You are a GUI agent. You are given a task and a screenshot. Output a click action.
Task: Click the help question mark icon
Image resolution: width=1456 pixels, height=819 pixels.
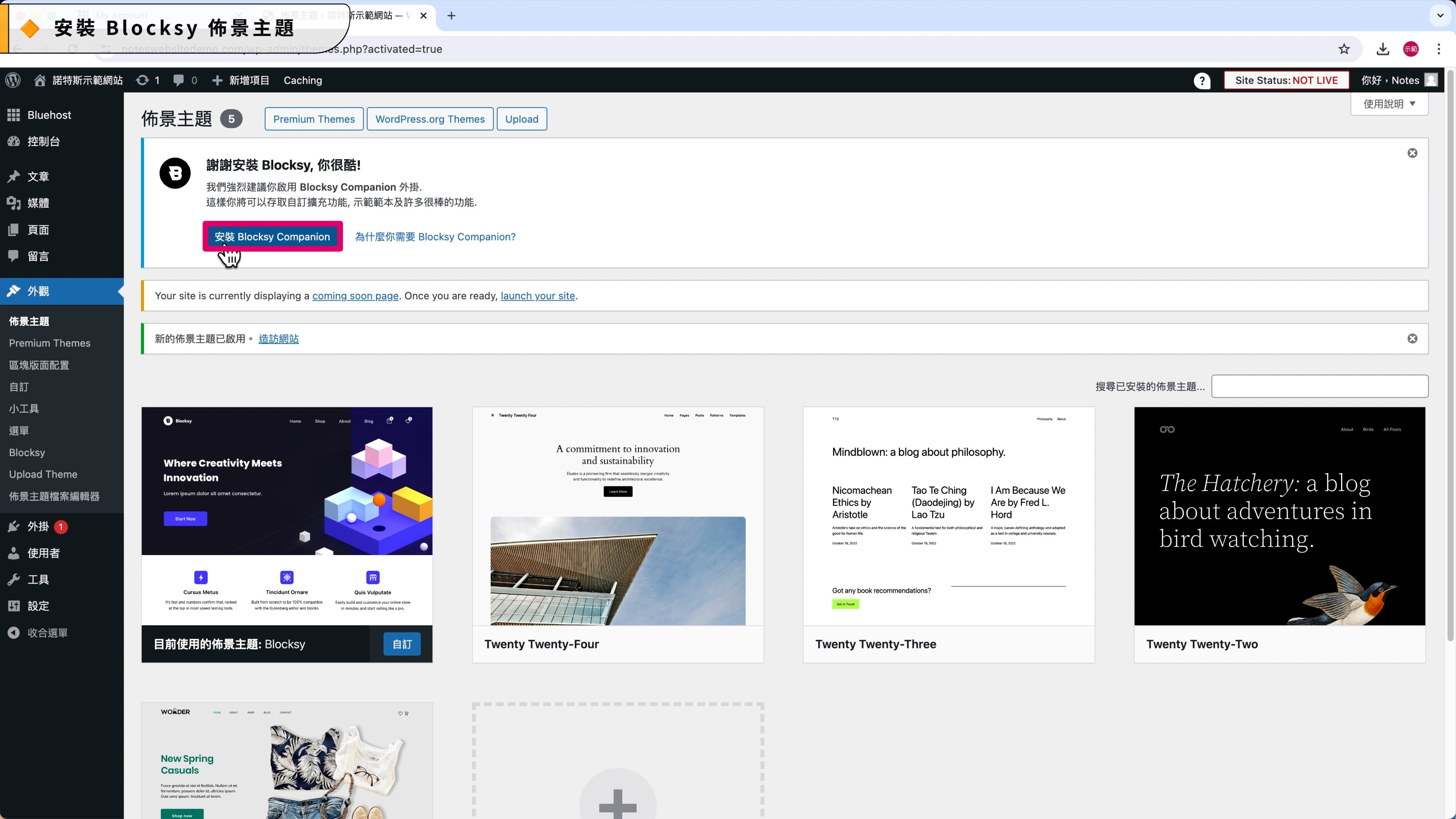[1202, 81]
